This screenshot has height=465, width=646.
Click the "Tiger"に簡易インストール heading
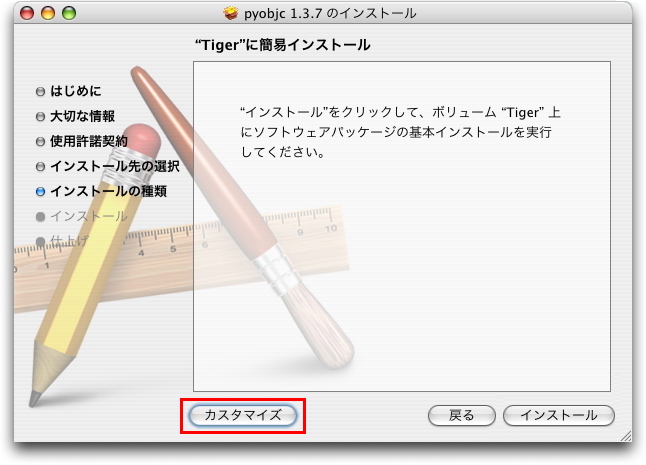(283, 45)
